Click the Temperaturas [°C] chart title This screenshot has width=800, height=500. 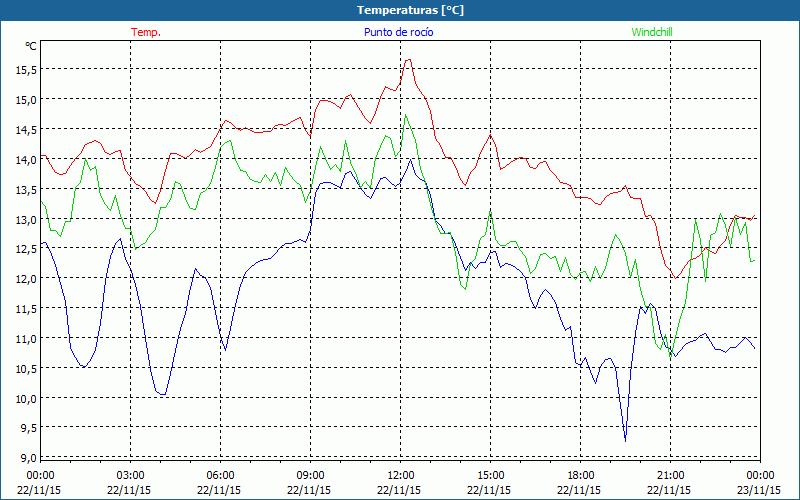(410, 10)
